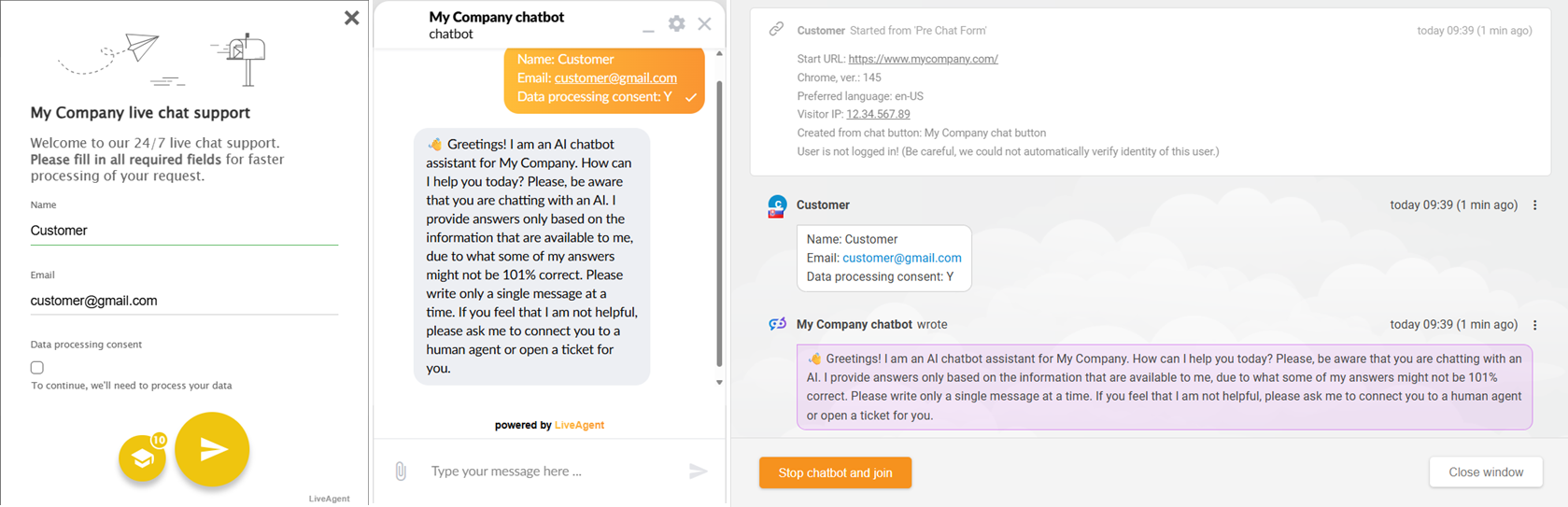Click the chatbot icon beside My Company chatbot

(x=777, y=324)
